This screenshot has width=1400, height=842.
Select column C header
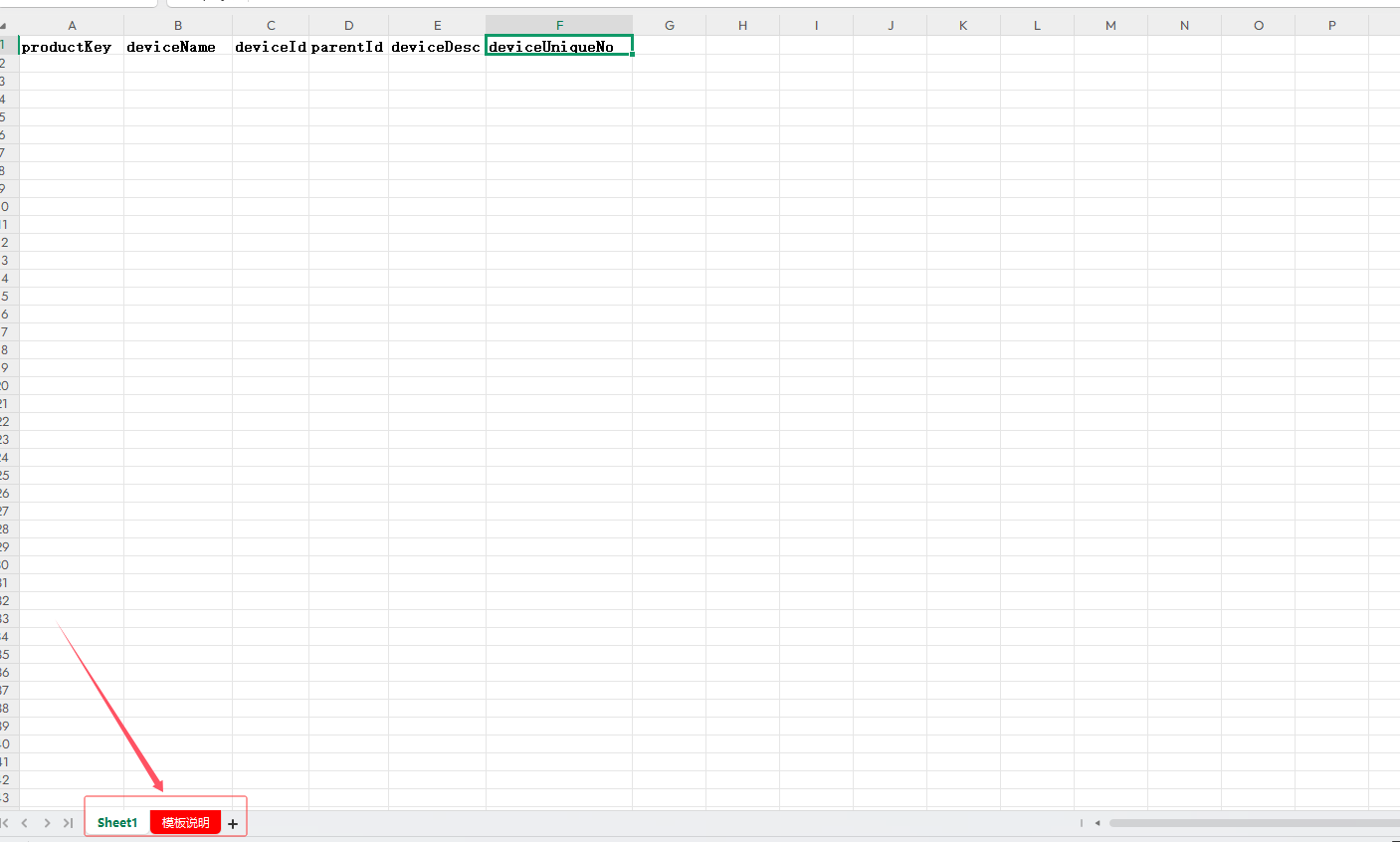coord(271,25)
